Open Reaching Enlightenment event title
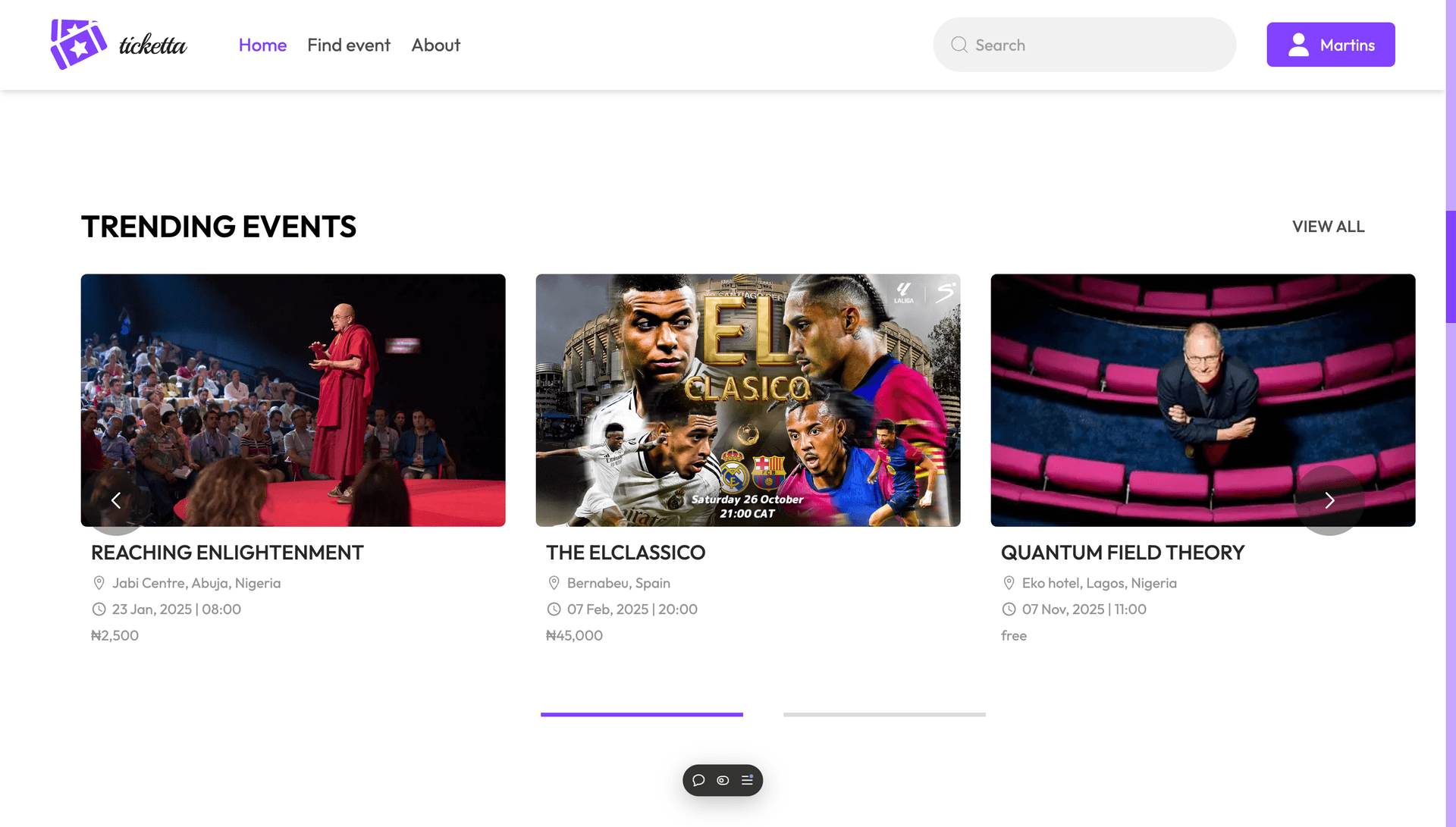1456x827 pixels. [227, 553]
